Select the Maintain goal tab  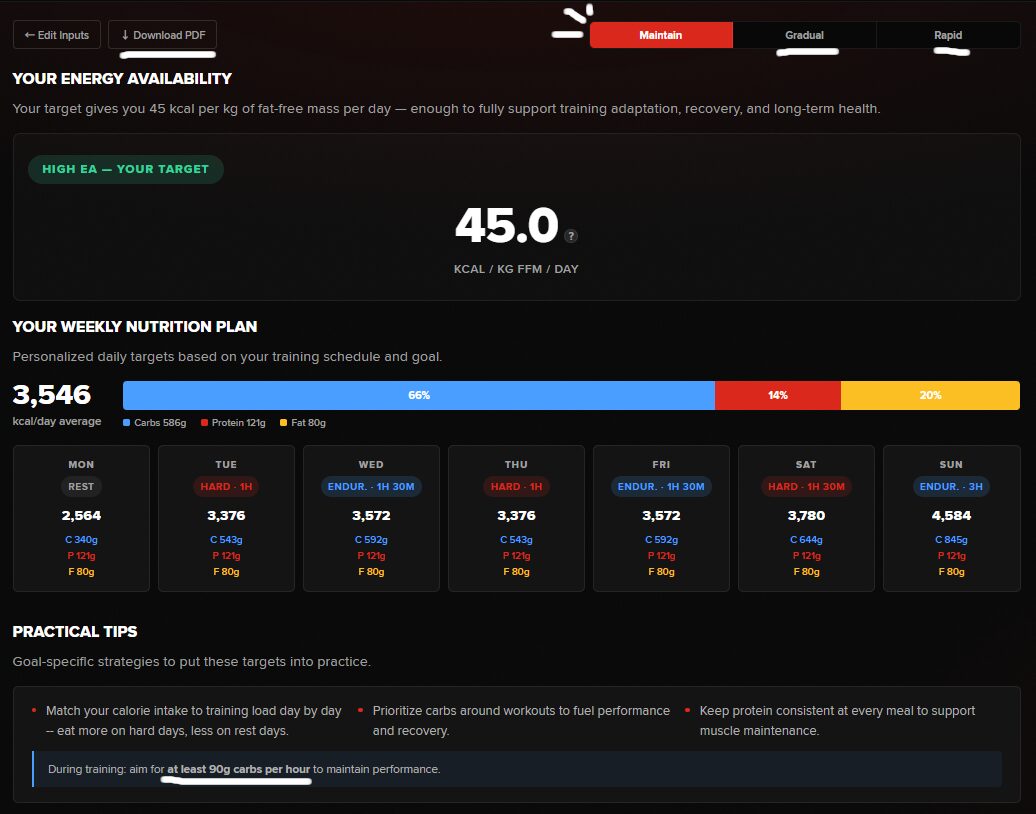[x=661, y=35]
